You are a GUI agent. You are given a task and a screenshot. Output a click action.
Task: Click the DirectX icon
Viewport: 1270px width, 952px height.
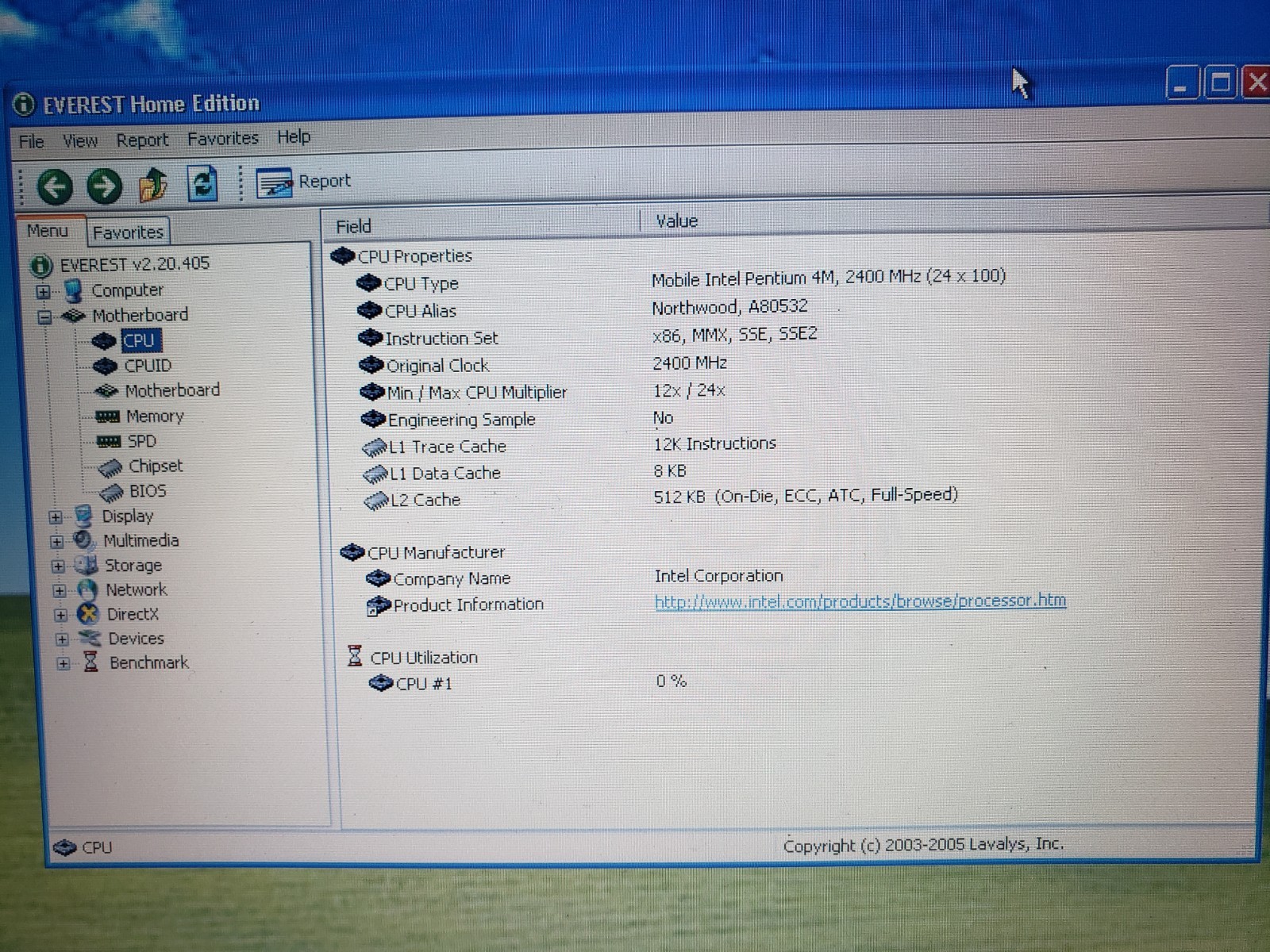pyautogui.click(x=88, y=615)
